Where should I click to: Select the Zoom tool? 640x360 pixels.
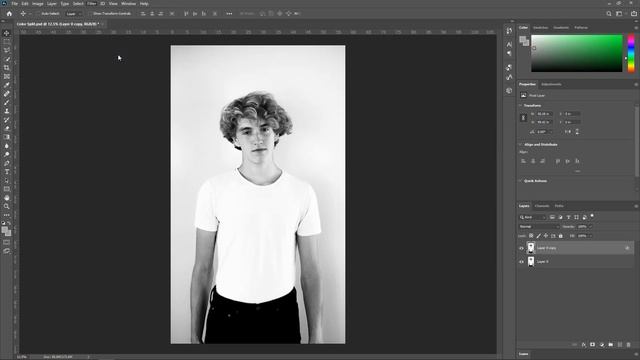click(x=7, y=206)
